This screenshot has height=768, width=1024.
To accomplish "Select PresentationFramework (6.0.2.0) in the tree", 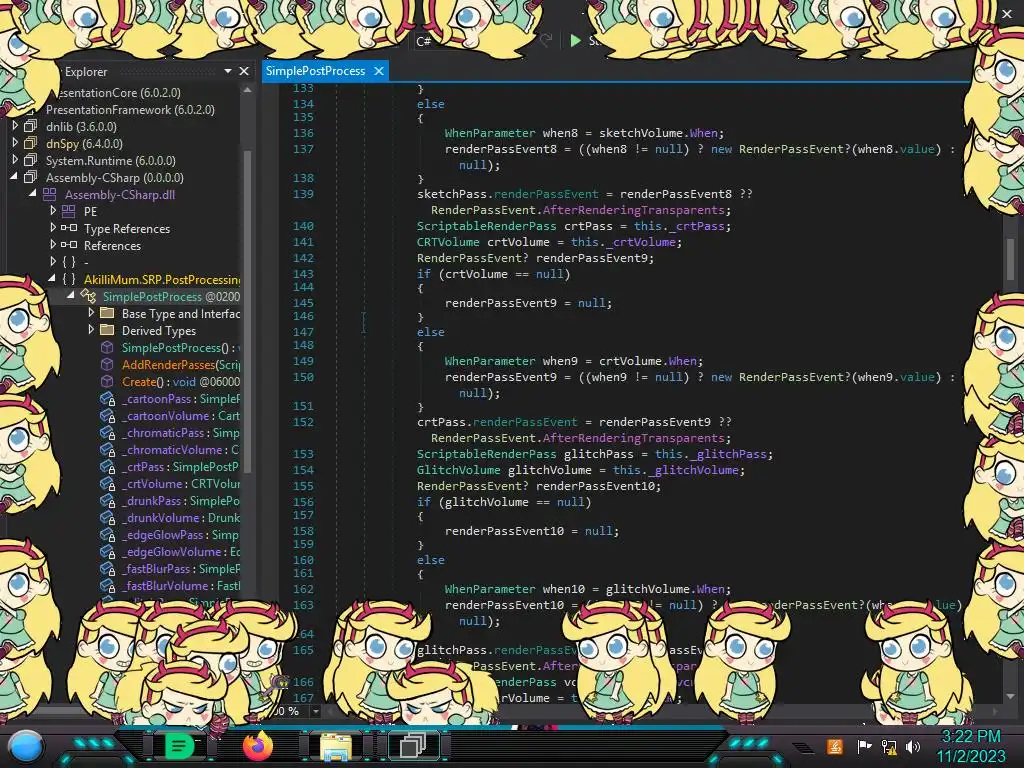I will pyautogui.click(x=130, y=110).
